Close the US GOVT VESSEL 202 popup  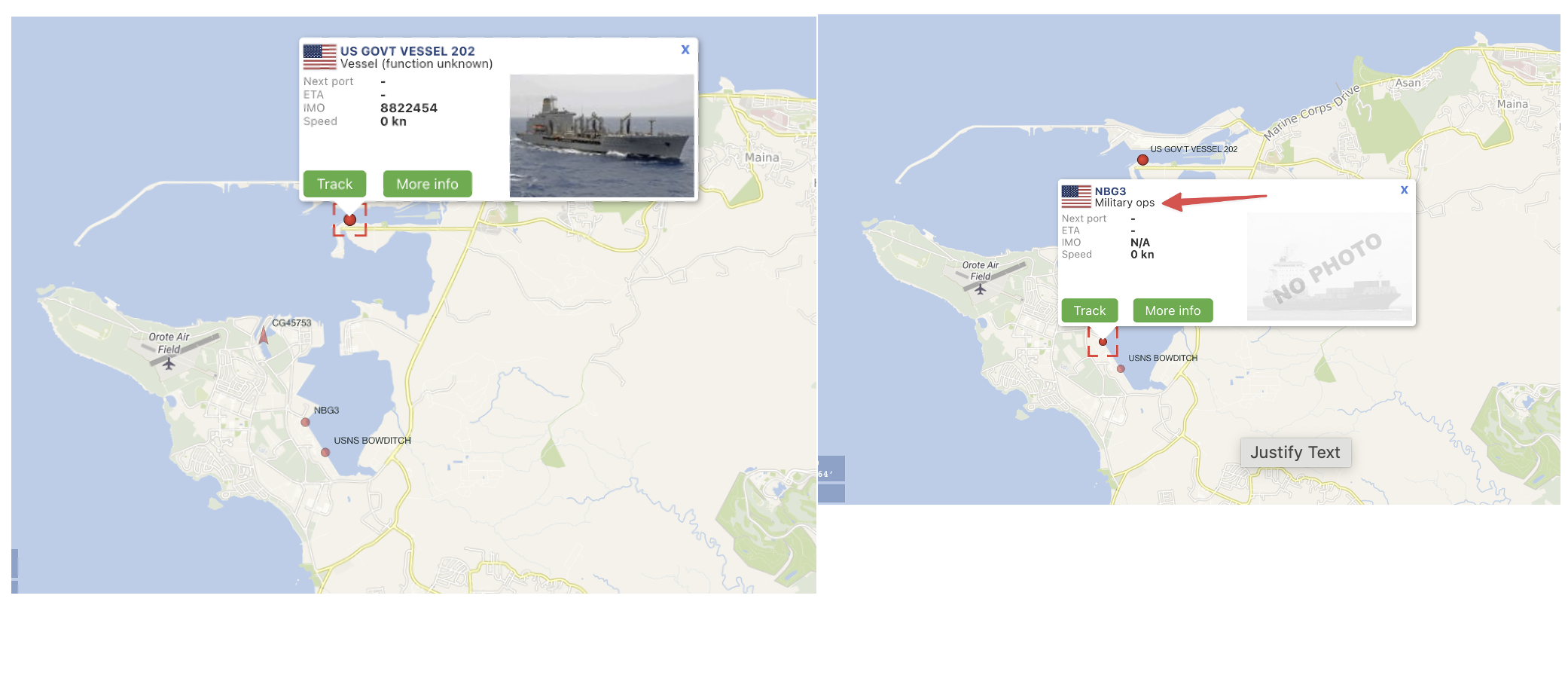(685, 50)
